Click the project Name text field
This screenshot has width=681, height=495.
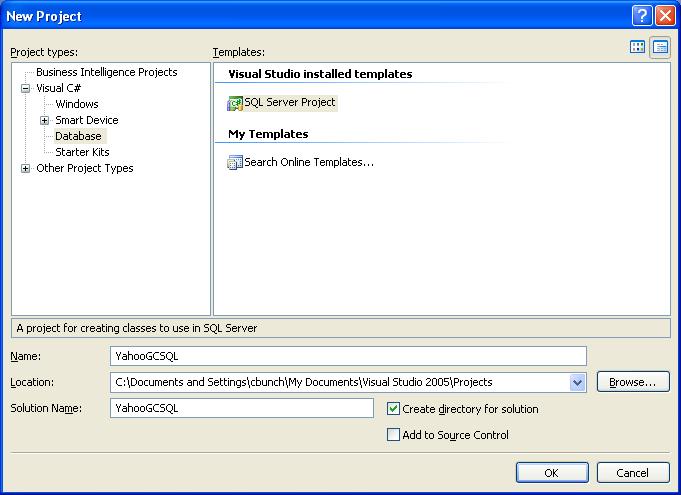[348, 356]
